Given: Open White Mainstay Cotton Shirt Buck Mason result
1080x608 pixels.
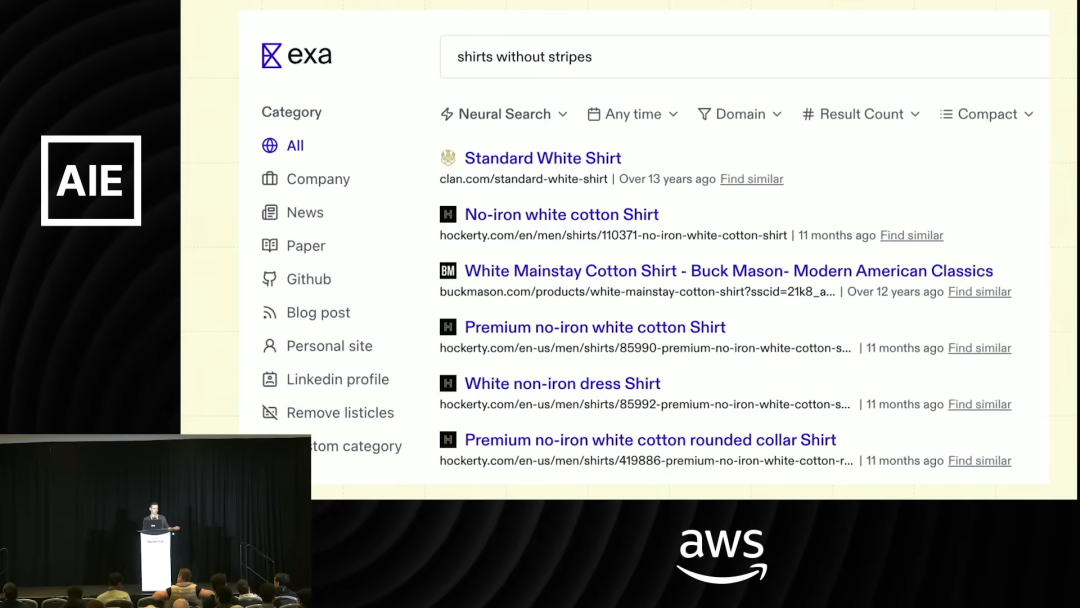Looking at the screenshot, I should tap(729, 271).
